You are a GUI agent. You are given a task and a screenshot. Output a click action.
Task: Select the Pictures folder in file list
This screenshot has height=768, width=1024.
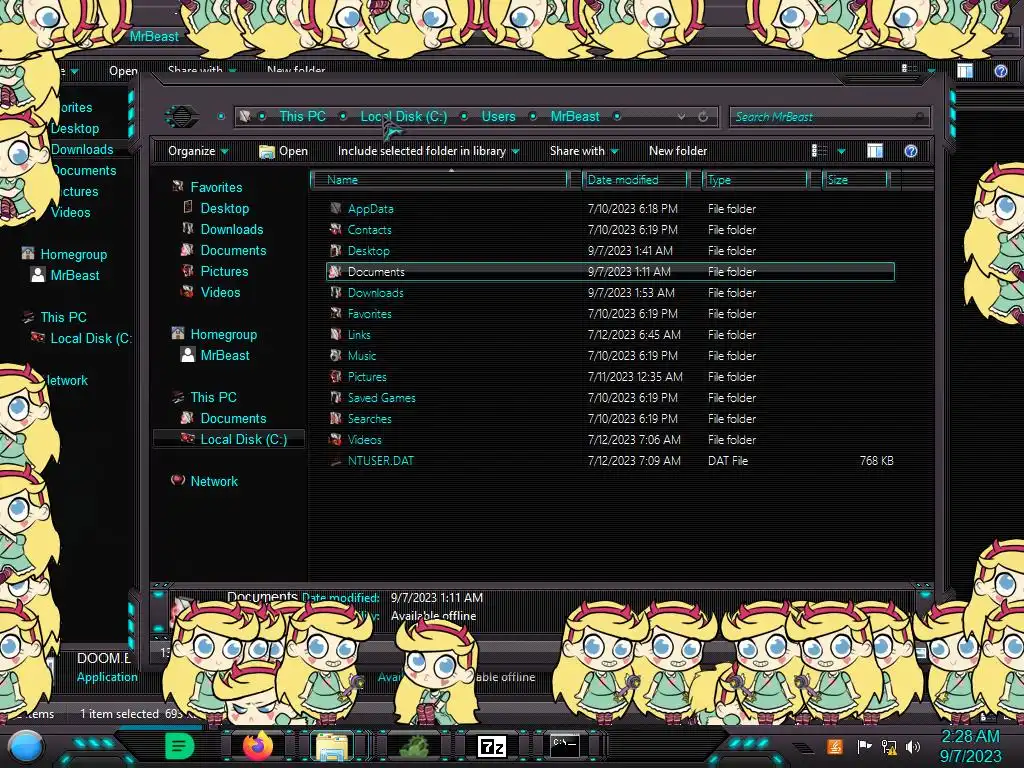(367, 377)
